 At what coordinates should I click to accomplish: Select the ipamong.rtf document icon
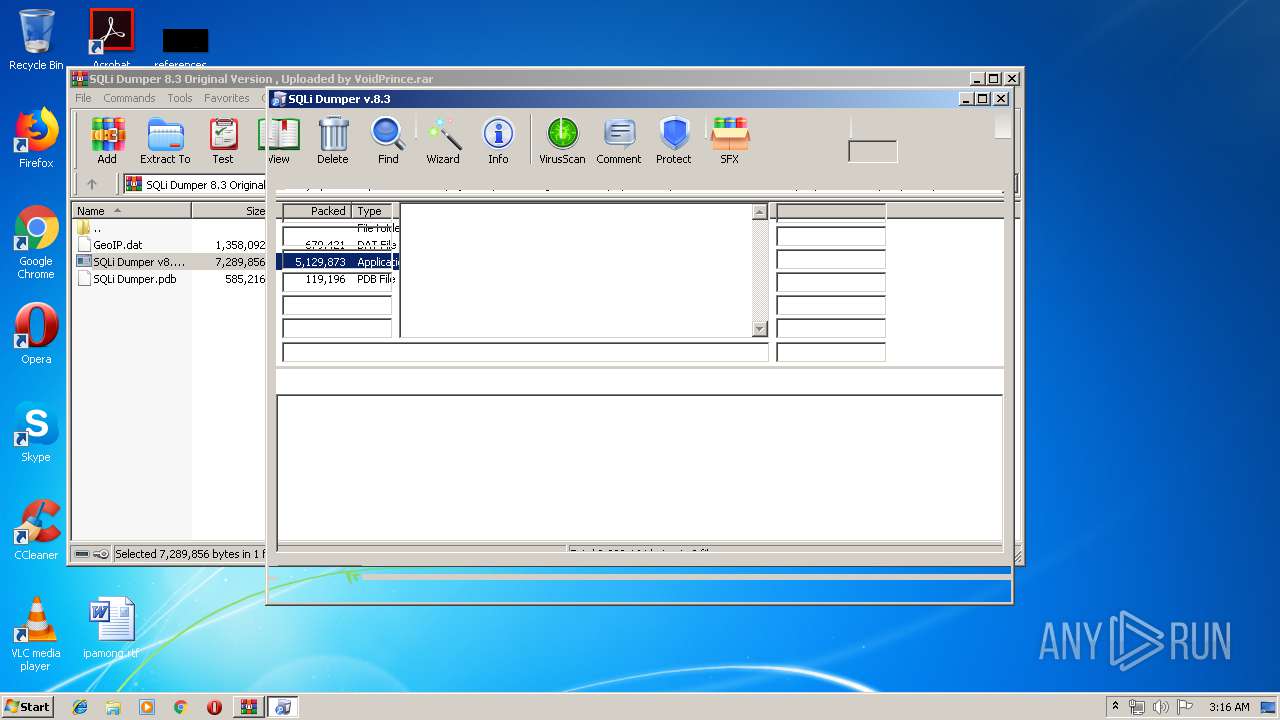click(x=111, y=628)
